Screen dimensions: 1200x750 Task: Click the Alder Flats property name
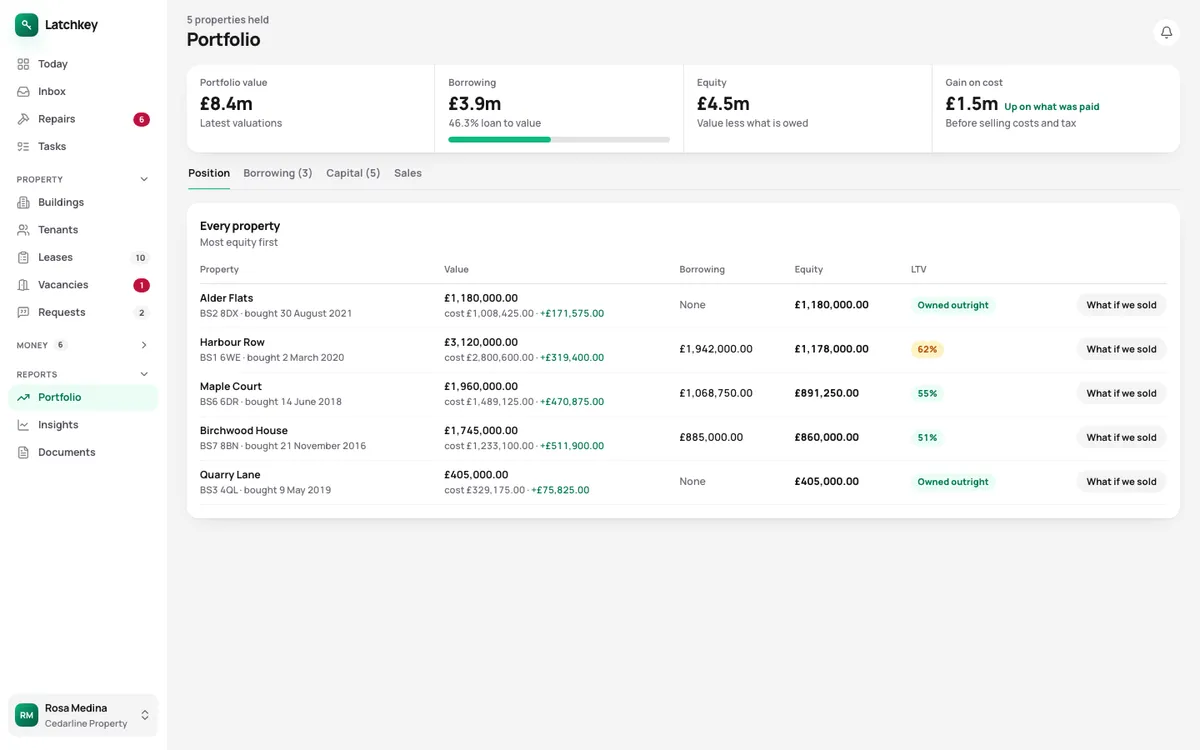pos(227,298)
